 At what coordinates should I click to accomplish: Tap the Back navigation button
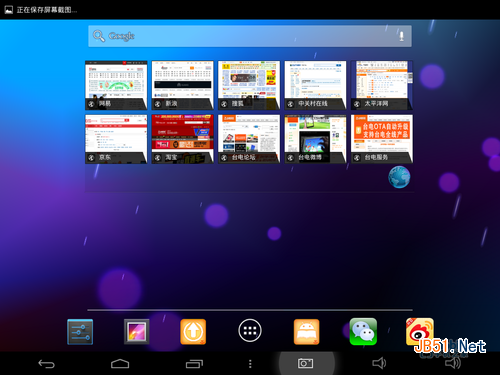(x=46, y=364)
